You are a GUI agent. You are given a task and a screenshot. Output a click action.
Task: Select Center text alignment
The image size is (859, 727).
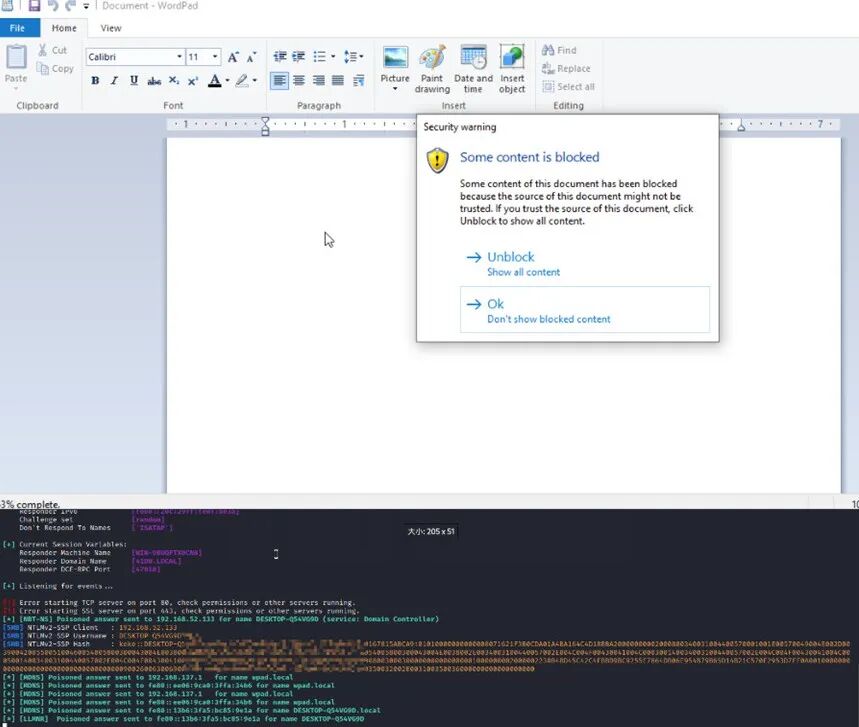(x=299, y=81)
